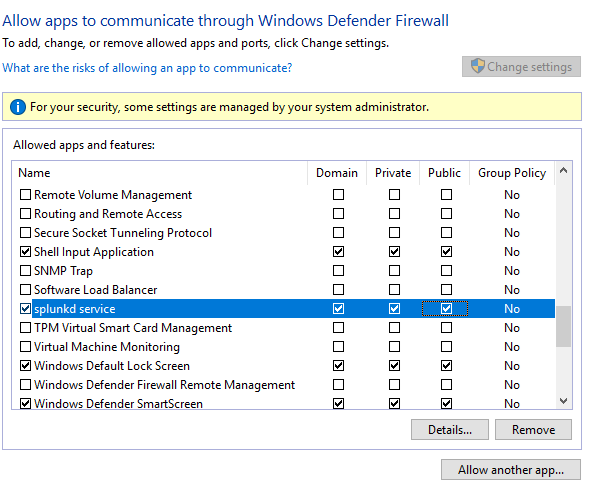Screen dimensions: 601x498
Task: Click Allow another app... button
Action: coord(511,470)
